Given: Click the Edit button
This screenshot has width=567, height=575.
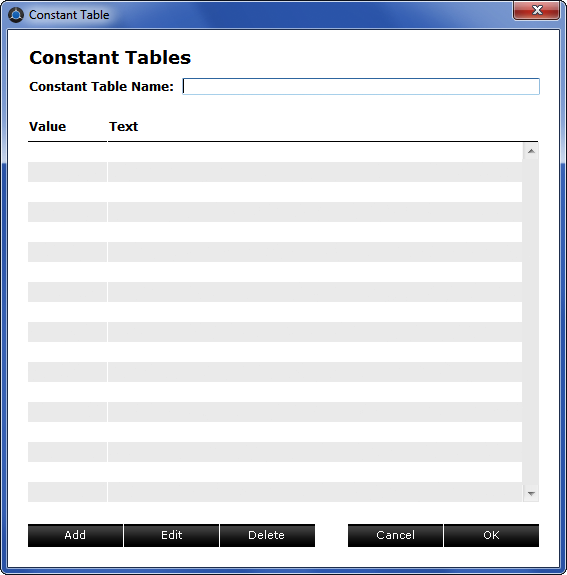Looking at the screenshot, I should pyautogui.click(x=171, y=535).
